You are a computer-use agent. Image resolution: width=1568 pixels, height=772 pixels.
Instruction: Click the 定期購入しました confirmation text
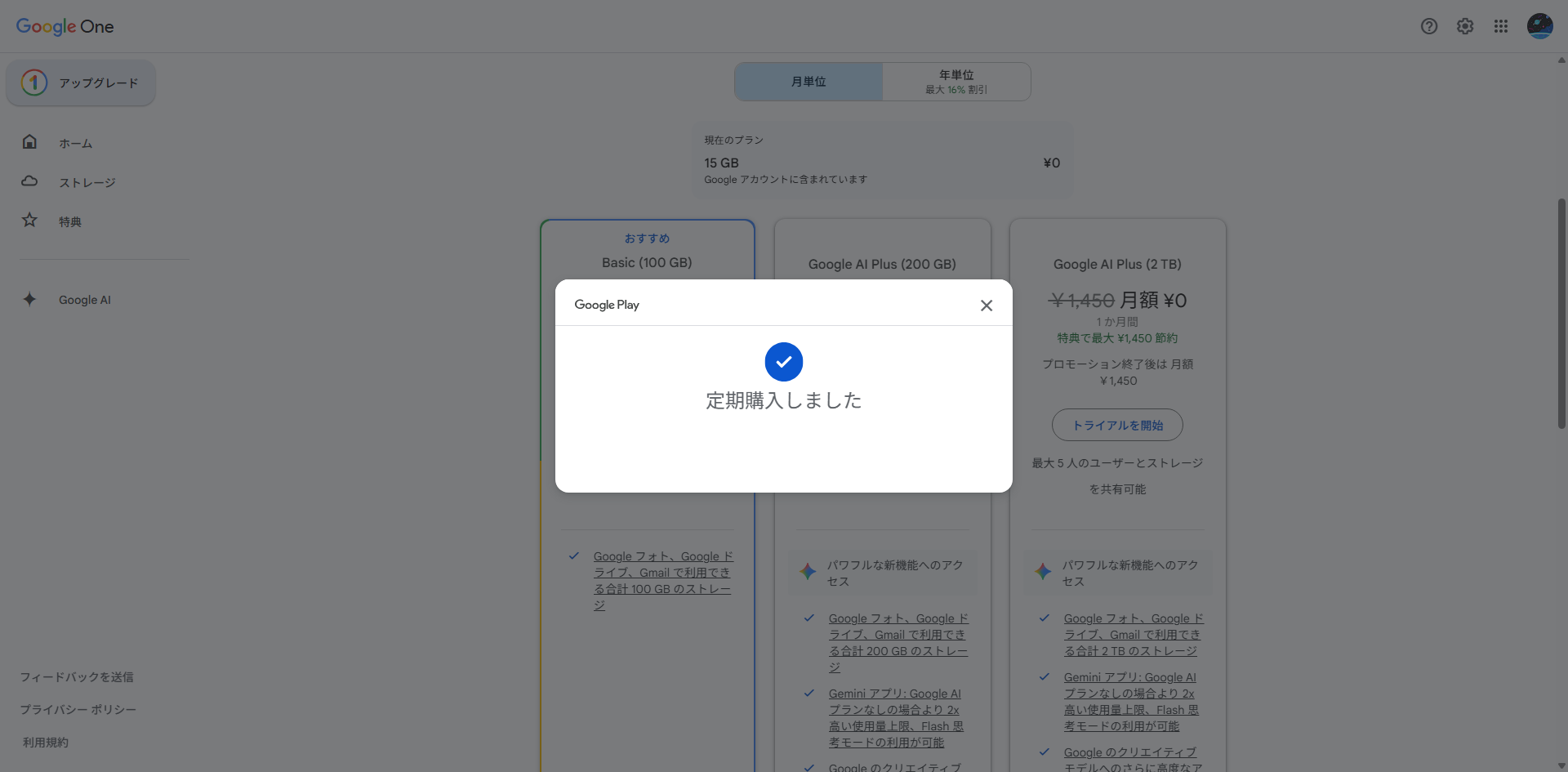[x=784, y=400]
